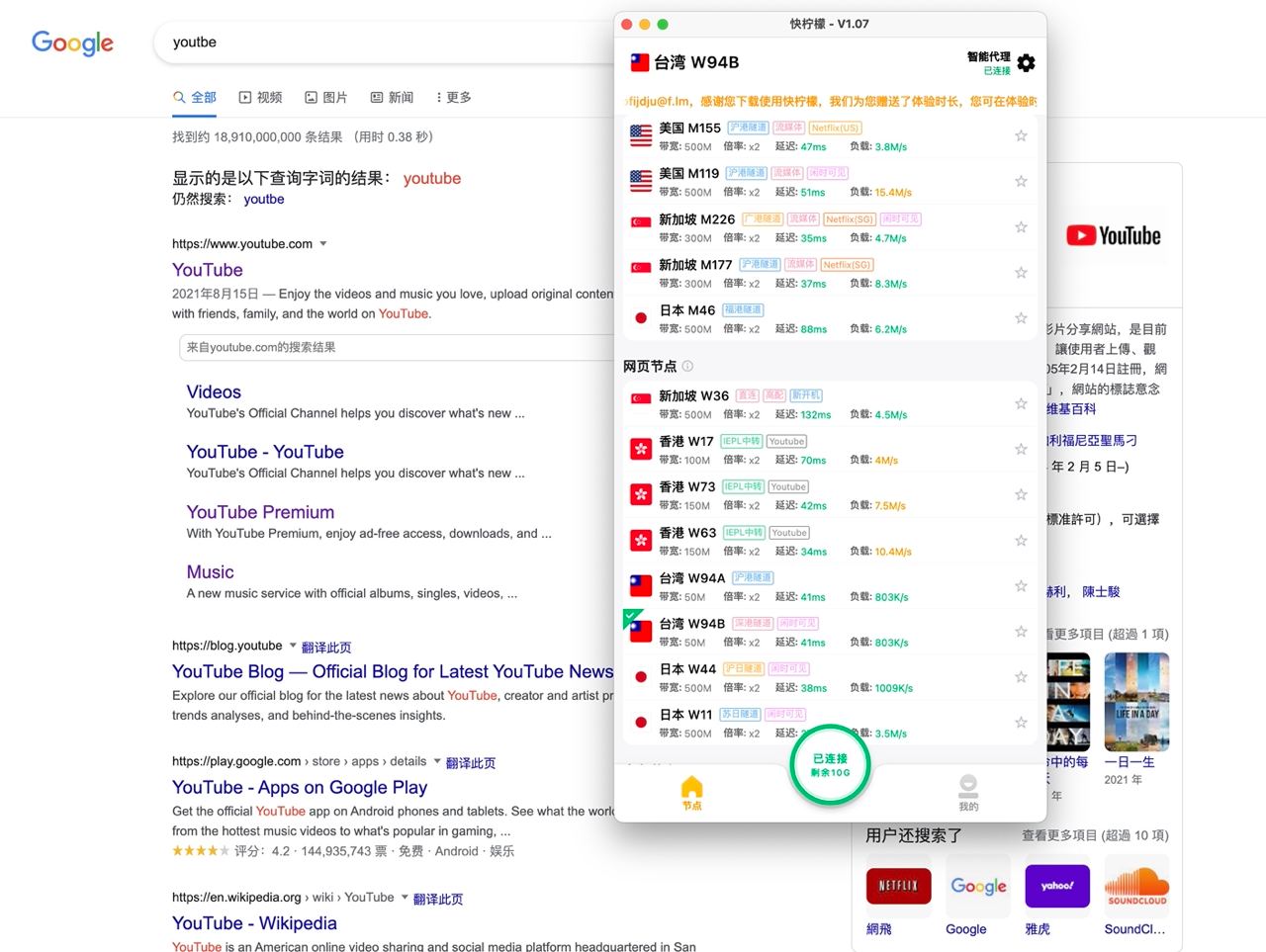Open the YouTube Premium result link

[260, 512]
